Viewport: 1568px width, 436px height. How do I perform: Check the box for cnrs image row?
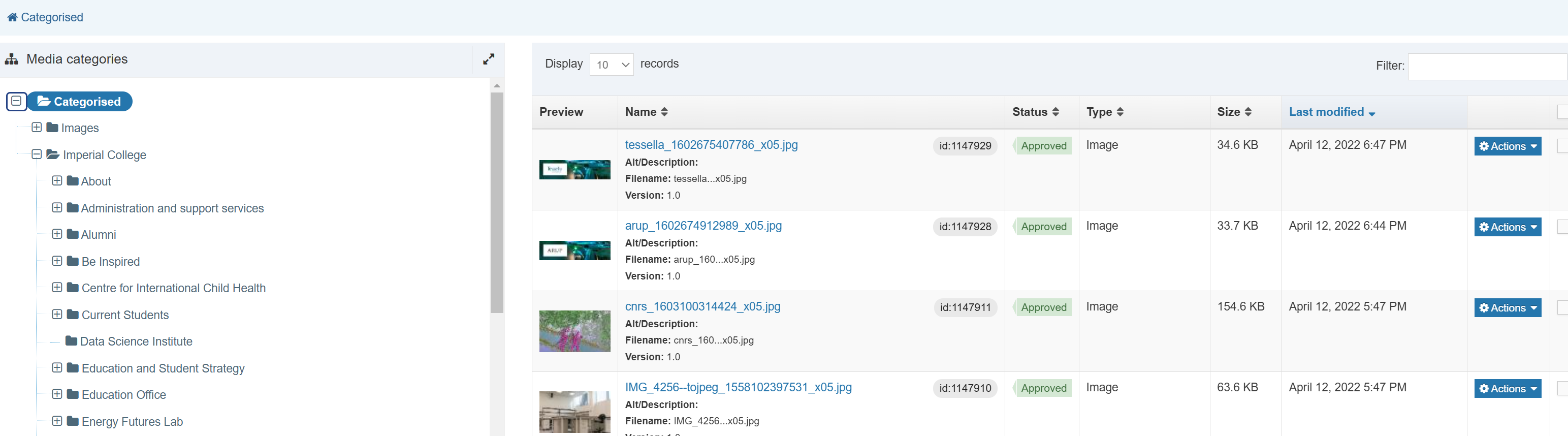1562,307
